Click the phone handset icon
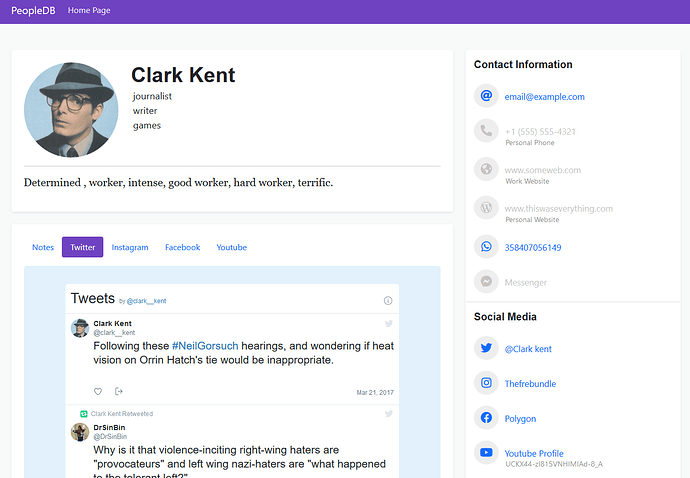The width and height of the screenshot is (690, 478). (x=486, y=131)
